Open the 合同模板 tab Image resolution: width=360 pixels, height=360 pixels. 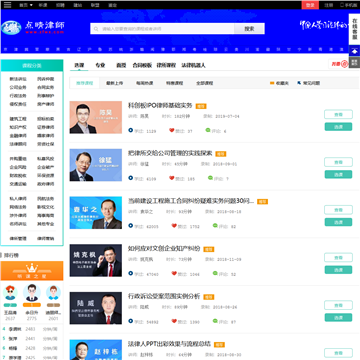(142, 65)
